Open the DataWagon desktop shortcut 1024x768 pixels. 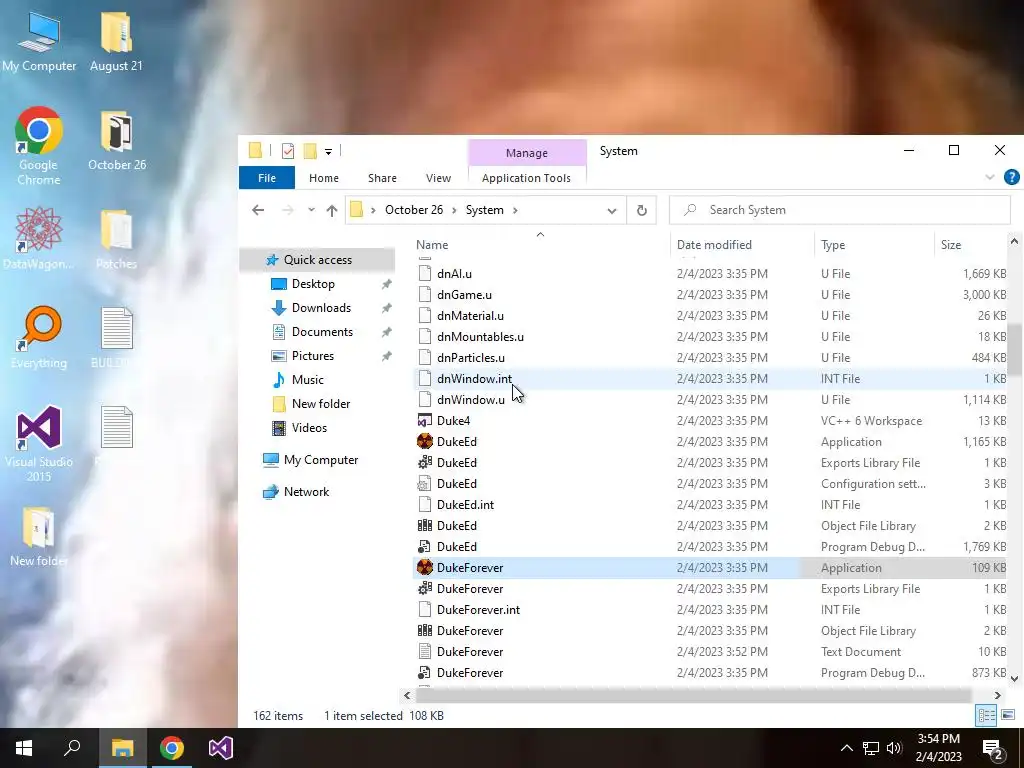pyautogui.click(x=39, y=238)
